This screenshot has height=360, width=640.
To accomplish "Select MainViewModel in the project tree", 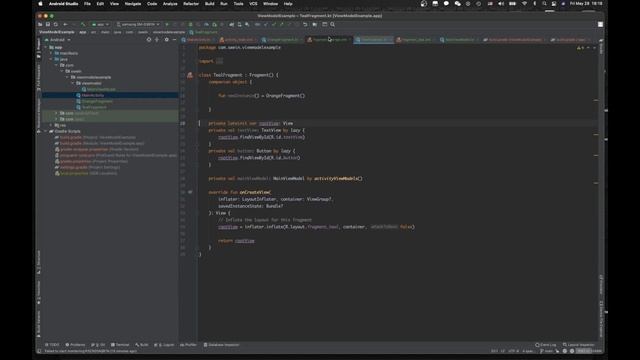I will (101, 89).
